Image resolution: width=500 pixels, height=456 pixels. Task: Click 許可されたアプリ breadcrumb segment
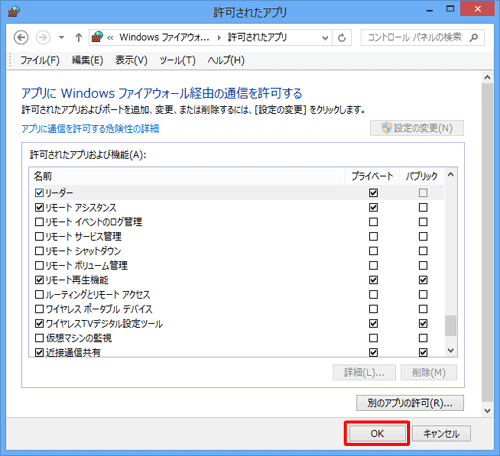[x=257, y=37]
